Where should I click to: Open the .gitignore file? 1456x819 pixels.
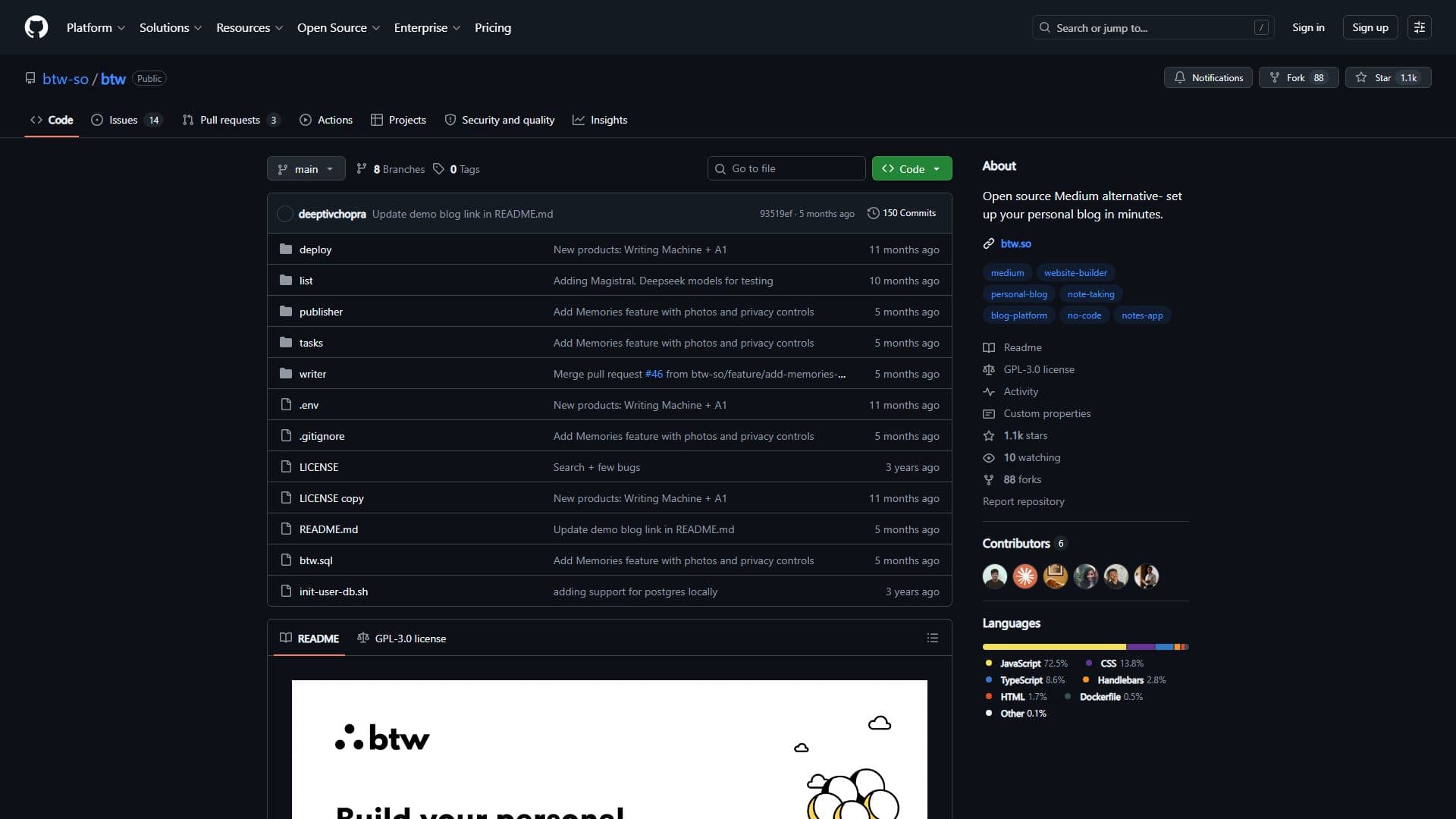(322, 436)
